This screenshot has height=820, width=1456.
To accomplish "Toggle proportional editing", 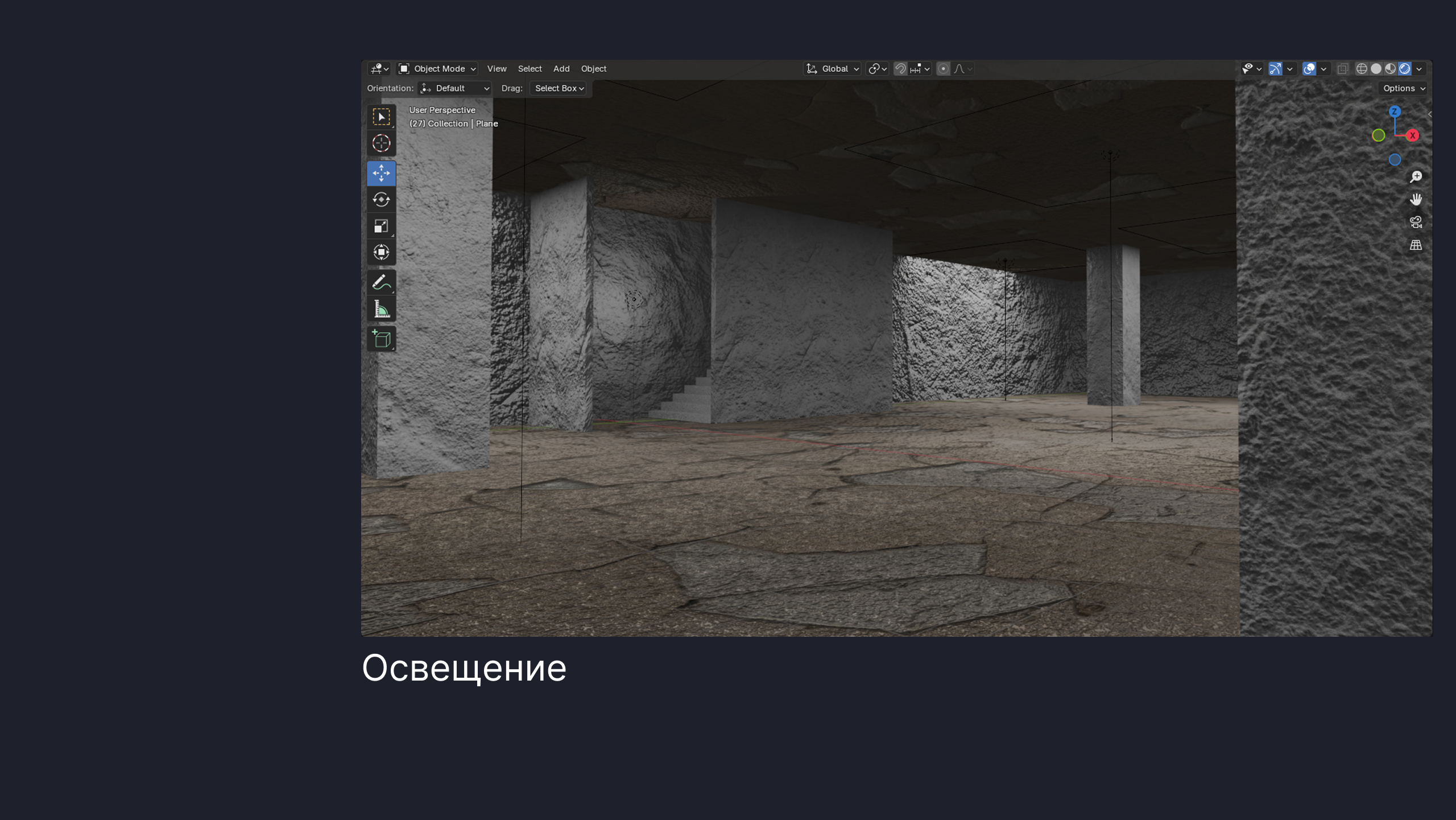I will pyautogui.click(x=943, y=69).
